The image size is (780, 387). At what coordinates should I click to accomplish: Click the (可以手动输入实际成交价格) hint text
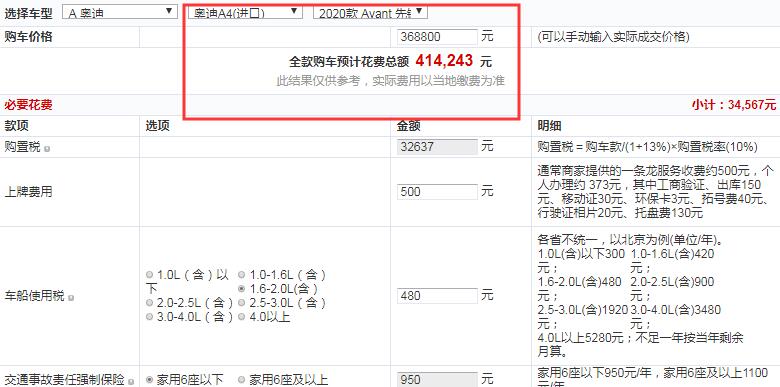613,37
